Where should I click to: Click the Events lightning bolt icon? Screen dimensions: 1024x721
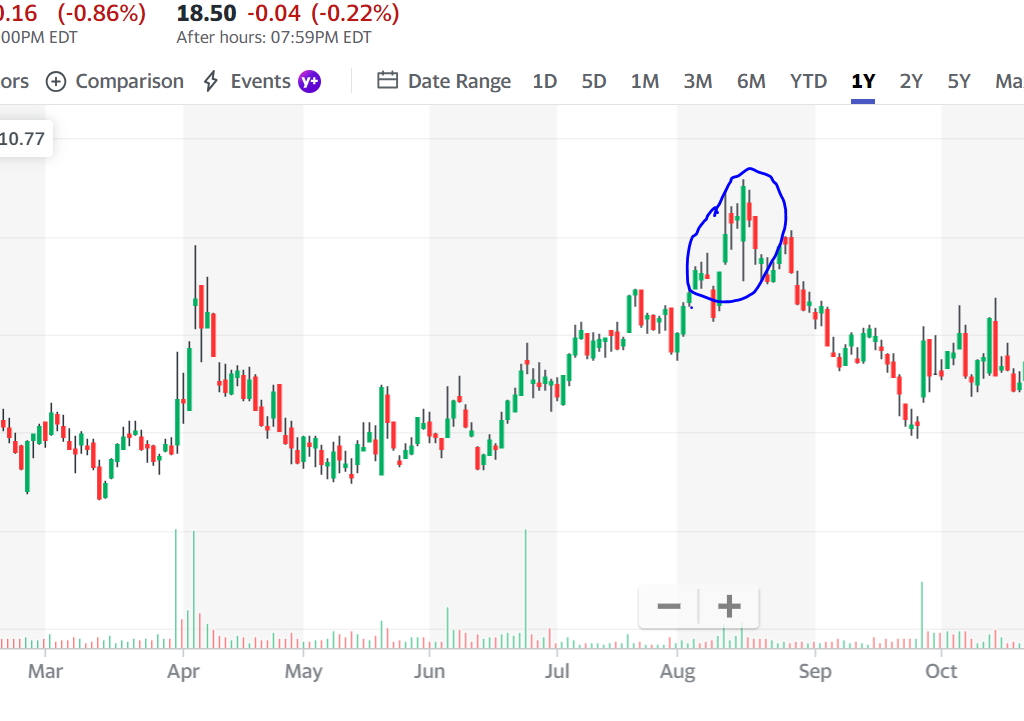pyautogui.click(x=210, y=82)
